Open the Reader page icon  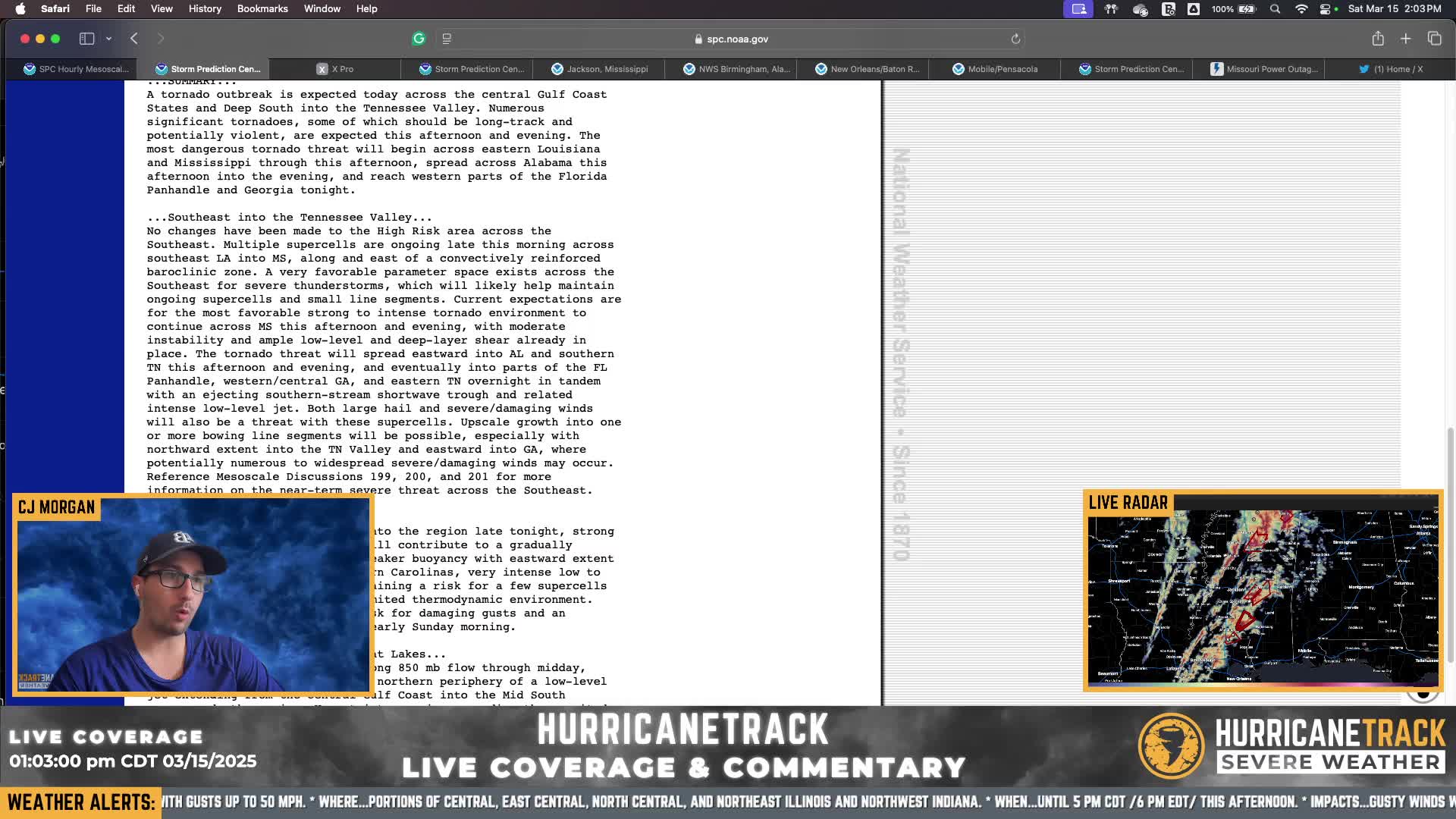[x=447, y=39]
